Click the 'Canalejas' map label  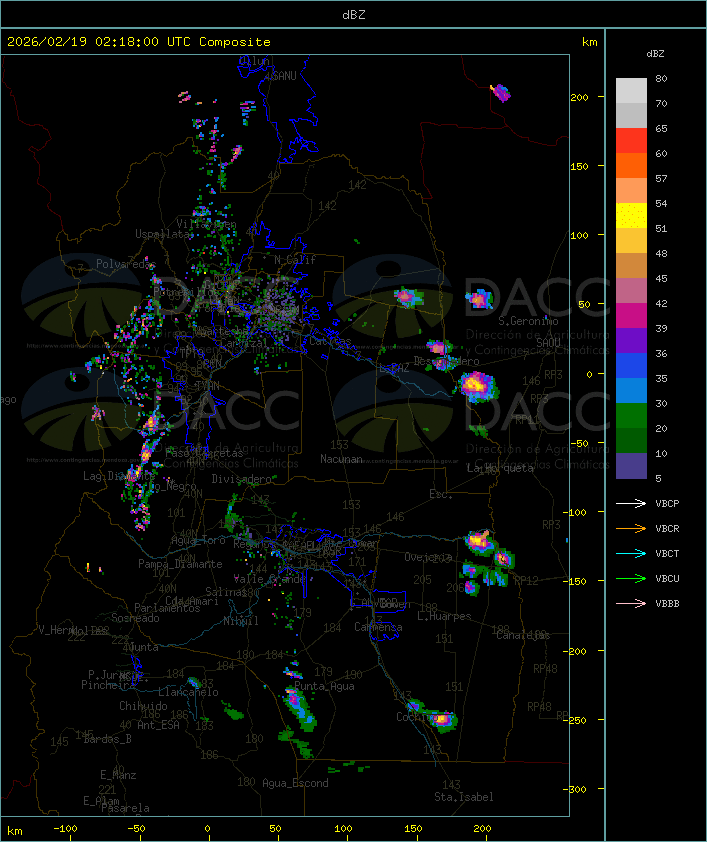point(523,636)
